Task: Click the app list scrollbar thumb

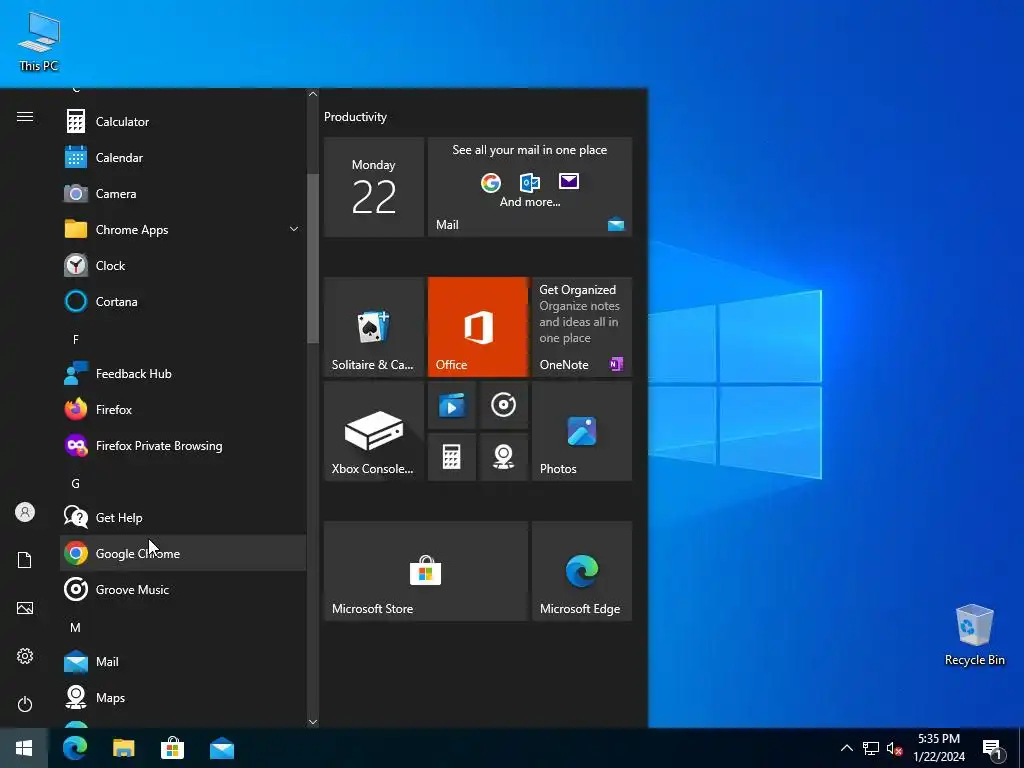Action: [313, 259]
